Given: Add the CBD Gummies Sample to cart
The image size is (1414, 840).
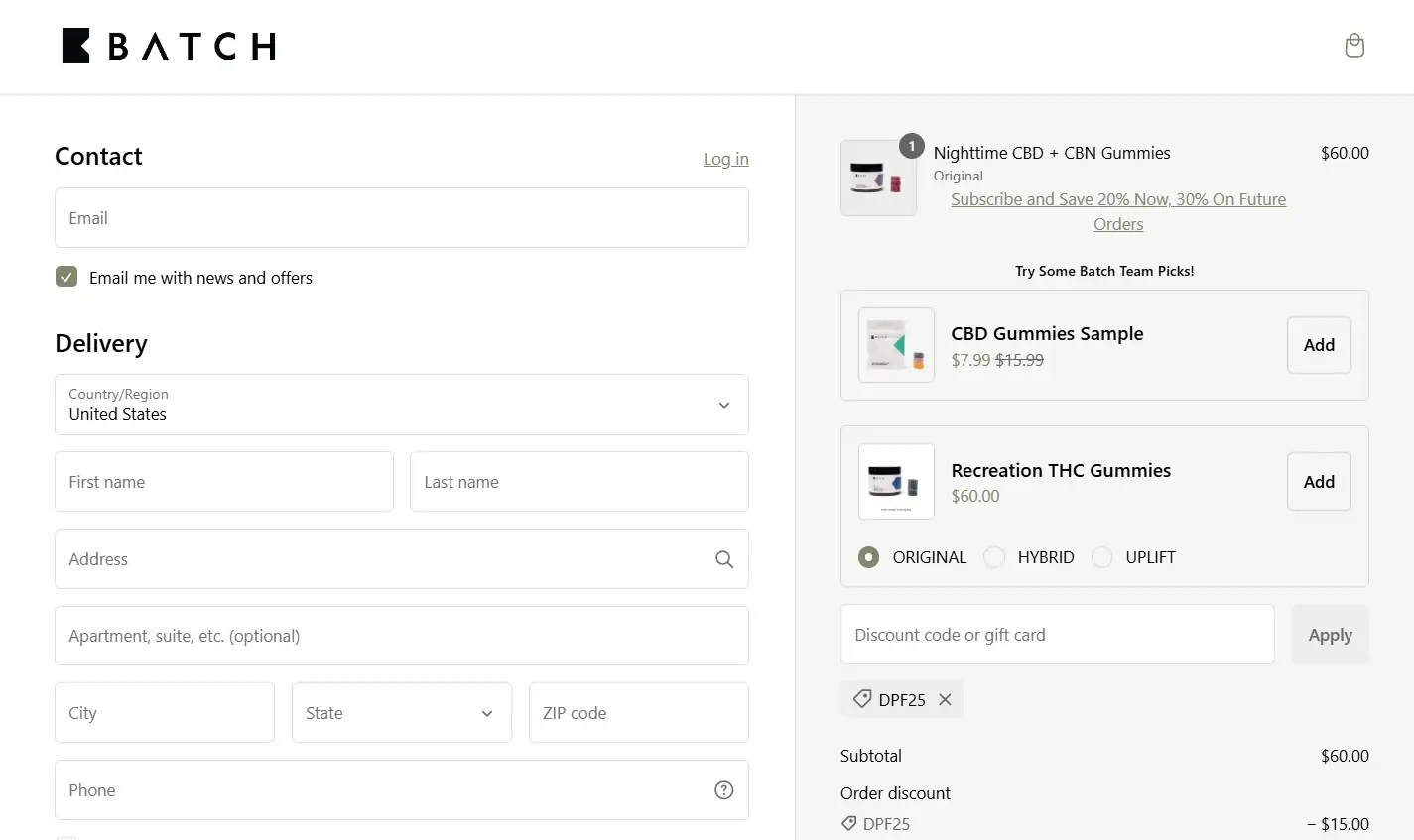Looking at the screenshot, I should click(1318, 345).
